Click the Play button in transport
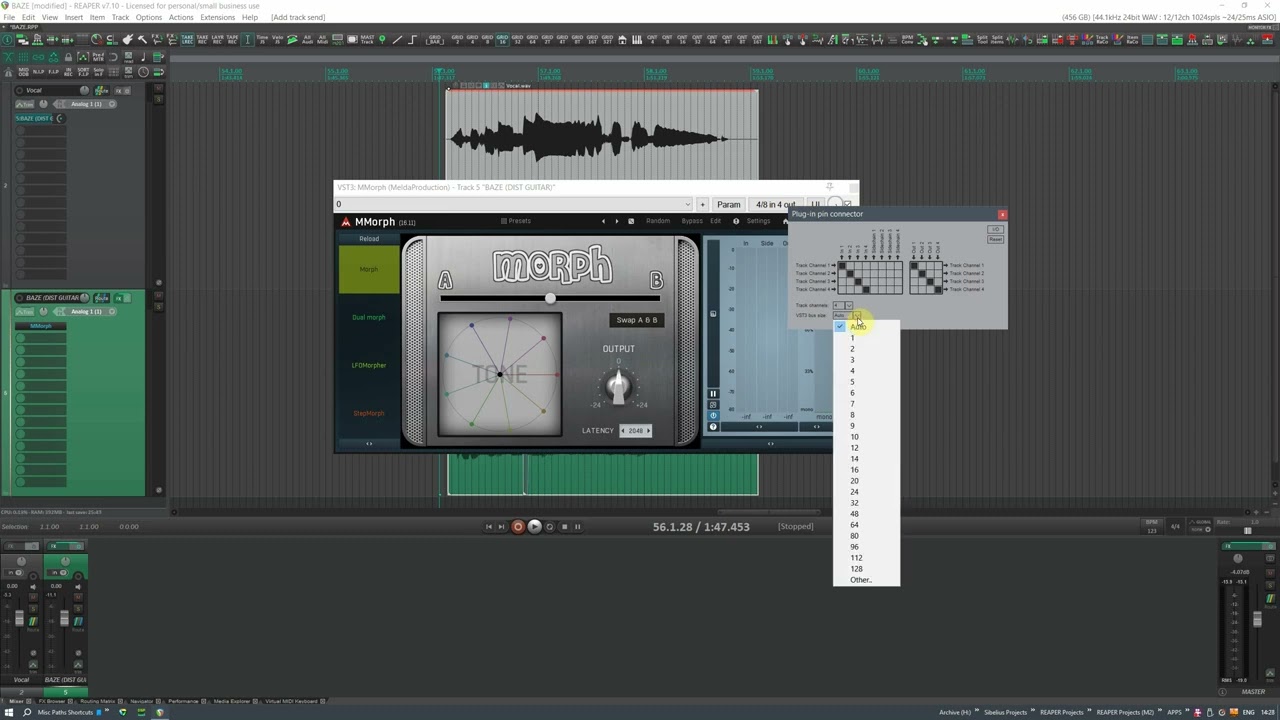1280x720 pixels. click(534, 526)
